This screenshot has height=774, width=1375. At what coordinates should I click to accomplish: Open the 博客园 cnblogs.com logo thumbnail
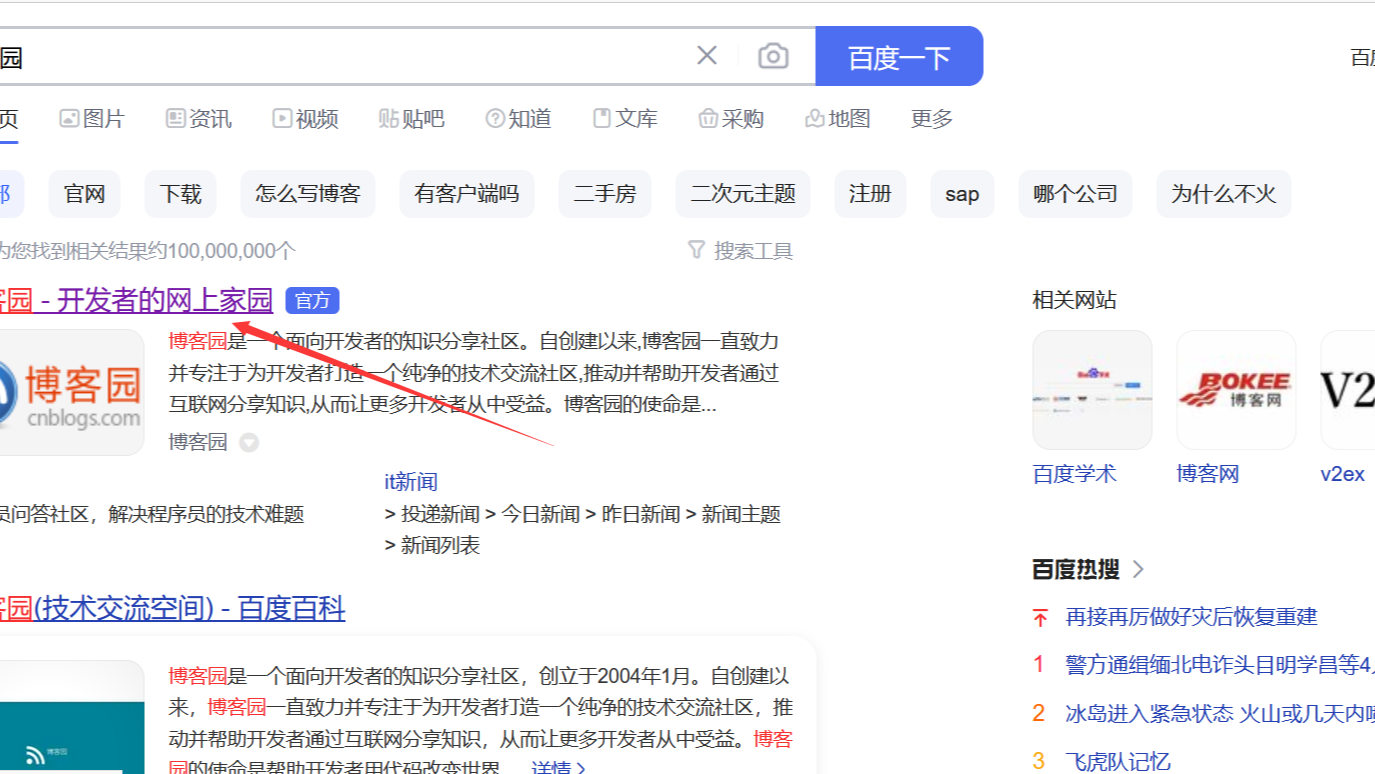tap(70, 392)
